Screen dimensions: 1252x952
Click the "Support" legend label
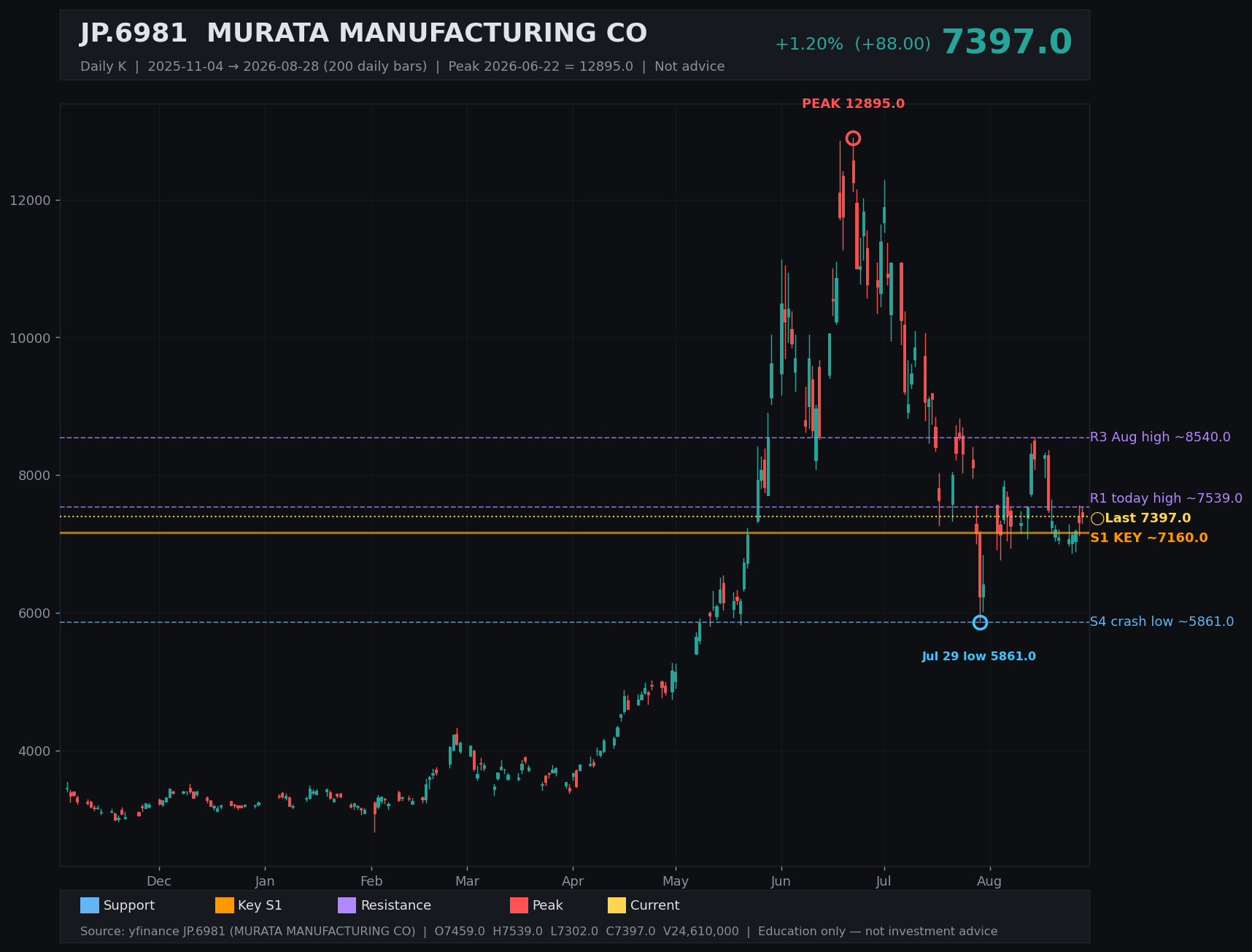click(x=129, y=905)
